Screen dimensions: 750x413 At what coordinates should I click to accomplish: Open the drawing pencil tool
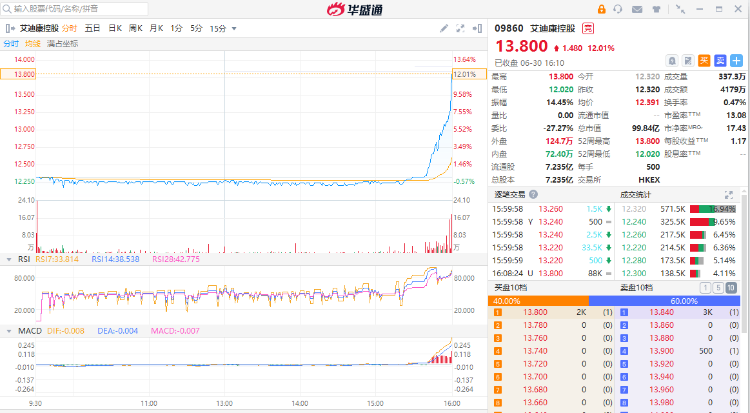pyautogui.click(x=444, y=29)
